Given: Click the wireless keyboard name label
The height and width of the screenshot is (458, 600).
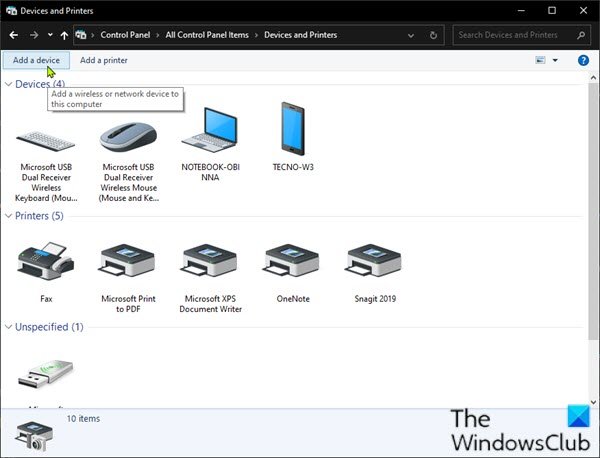Looking at the screenshot, I should [x=46, y=183].
